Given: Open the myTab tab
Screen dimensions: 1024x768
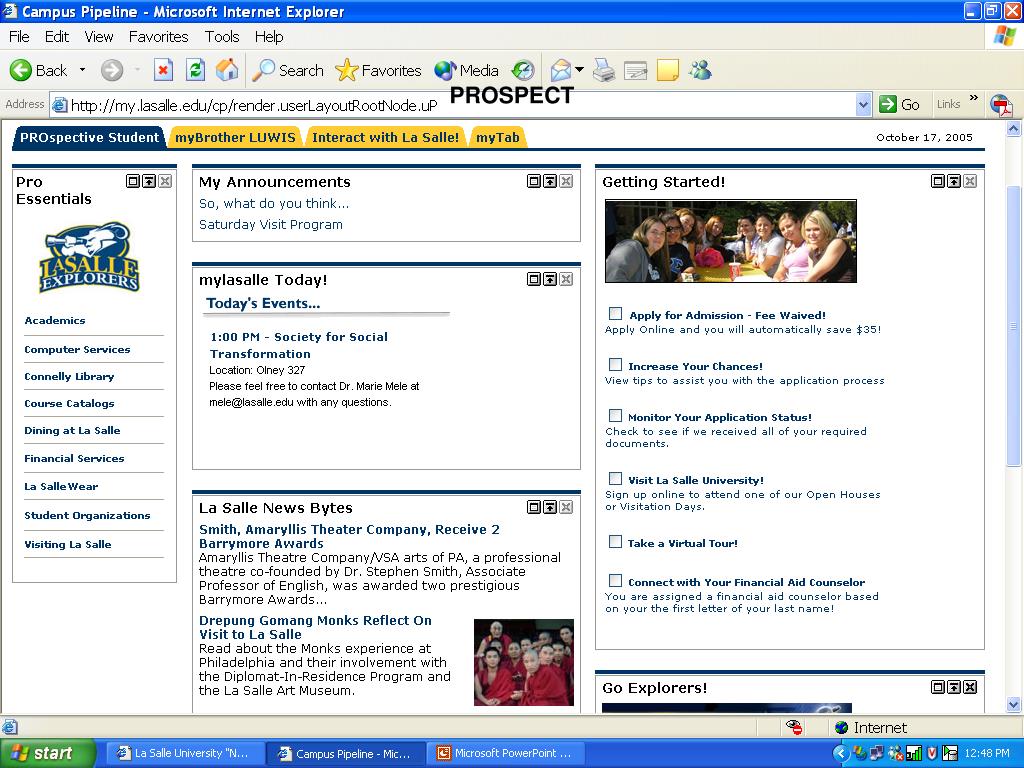Looking at the screenshot, I should click(x=498, y=137).
